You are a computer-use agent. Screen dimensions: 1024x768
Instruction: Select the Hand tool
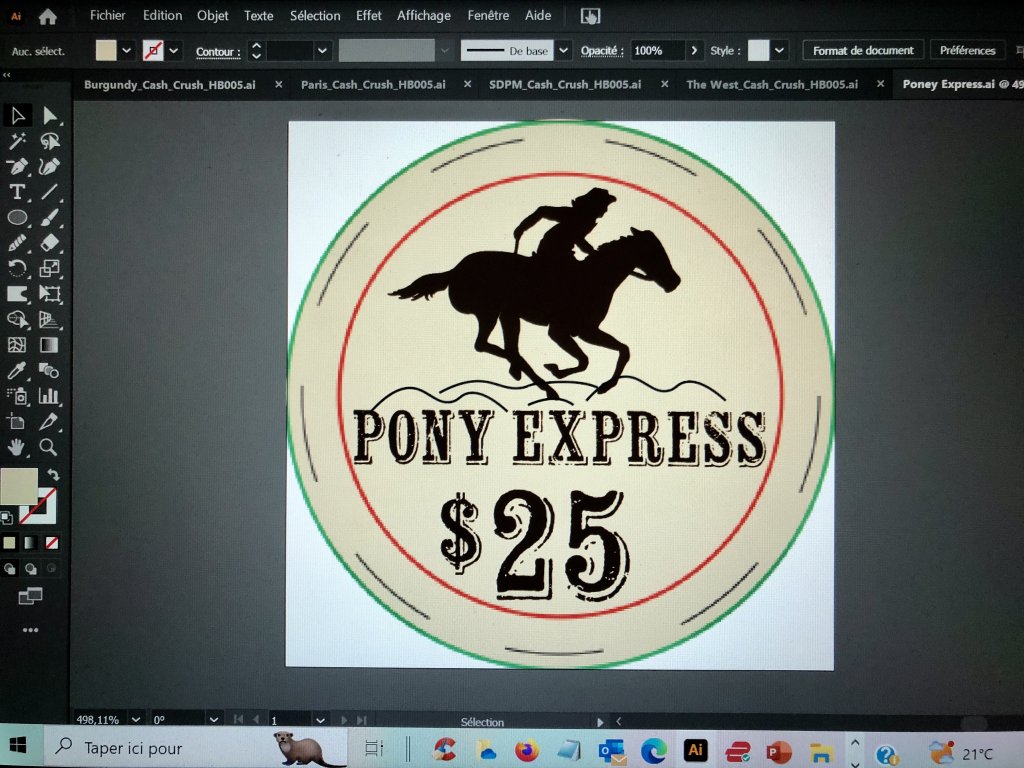(17, 447)
